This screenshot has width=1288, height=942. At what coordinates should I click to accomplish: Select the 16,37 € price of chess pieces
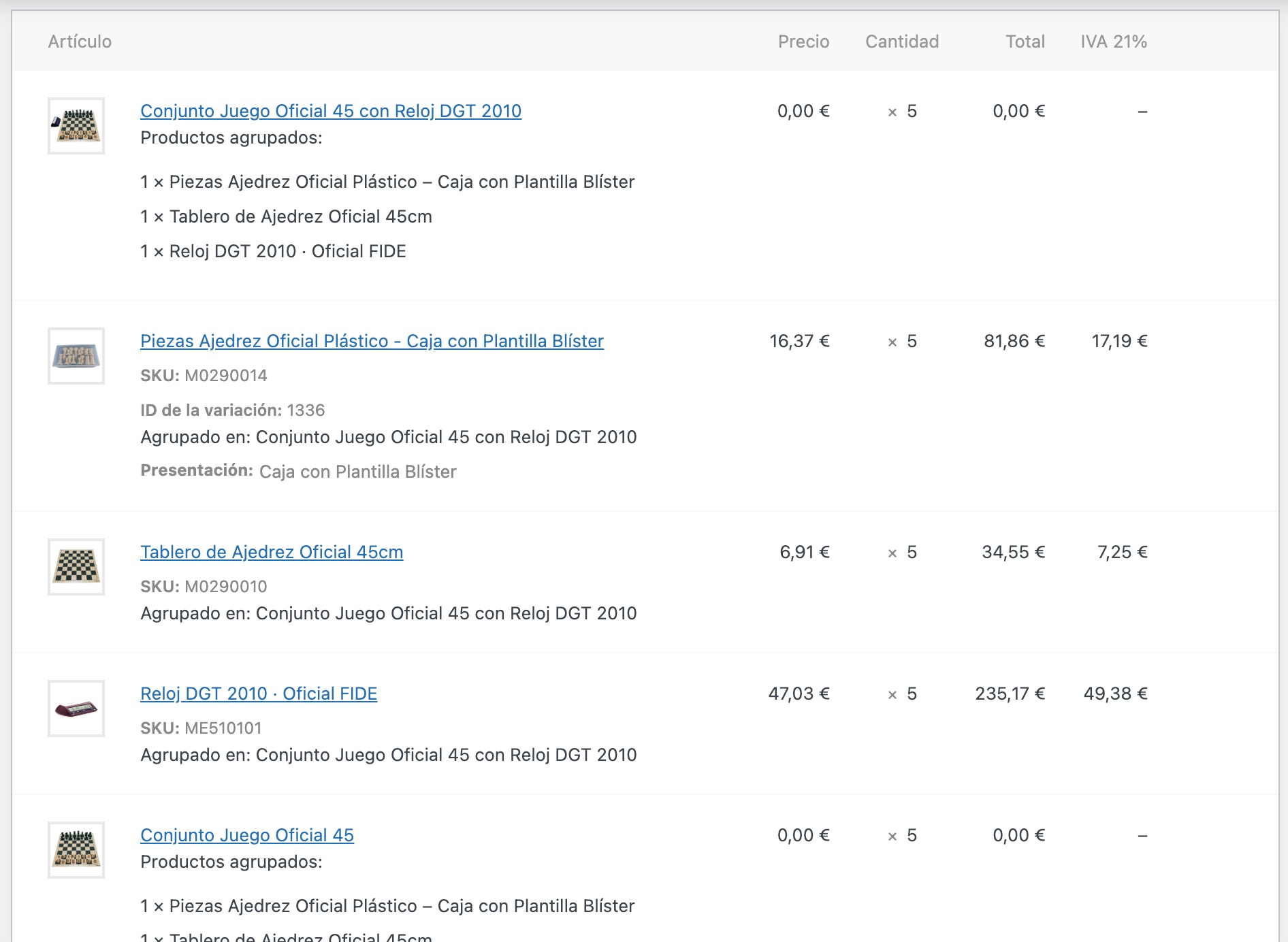799,341
